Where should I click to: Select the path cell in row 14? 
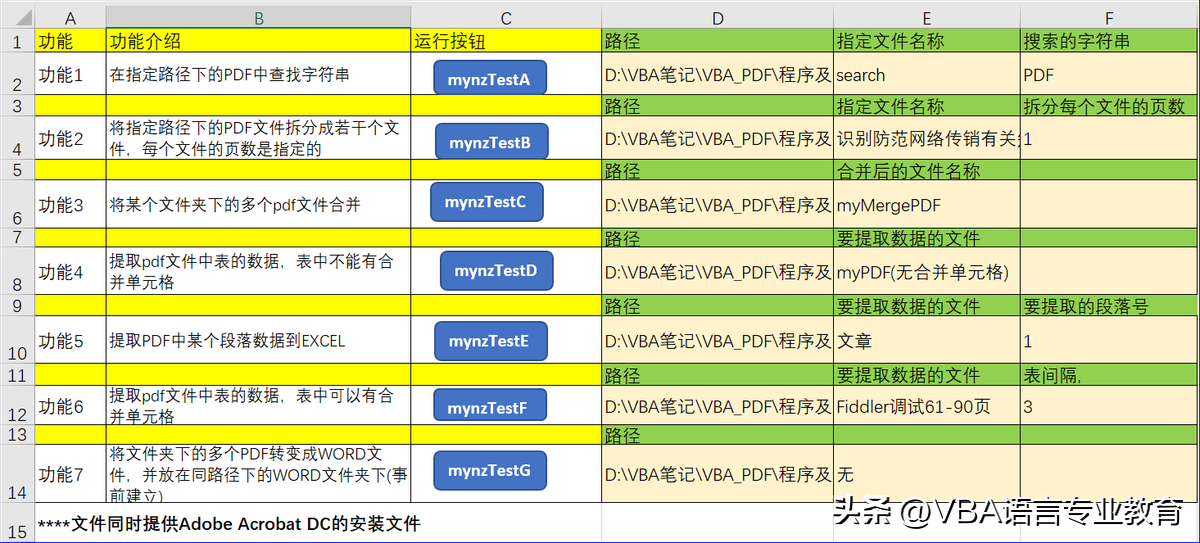click(x=717, y=474)
